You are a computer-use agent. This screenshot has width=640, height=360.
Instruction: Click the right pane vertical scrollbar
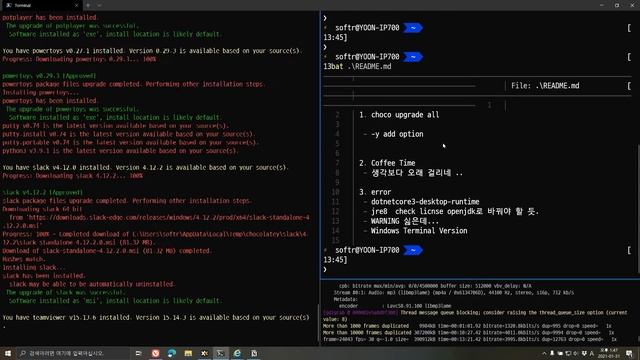coord(638,208)
